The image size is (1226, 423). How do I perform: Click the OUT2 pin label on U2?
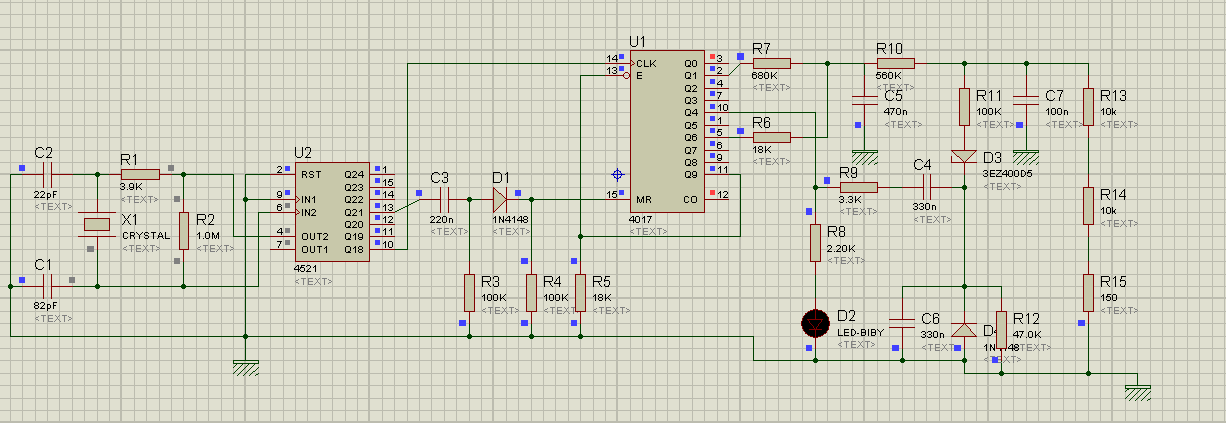tap(314, 236)
